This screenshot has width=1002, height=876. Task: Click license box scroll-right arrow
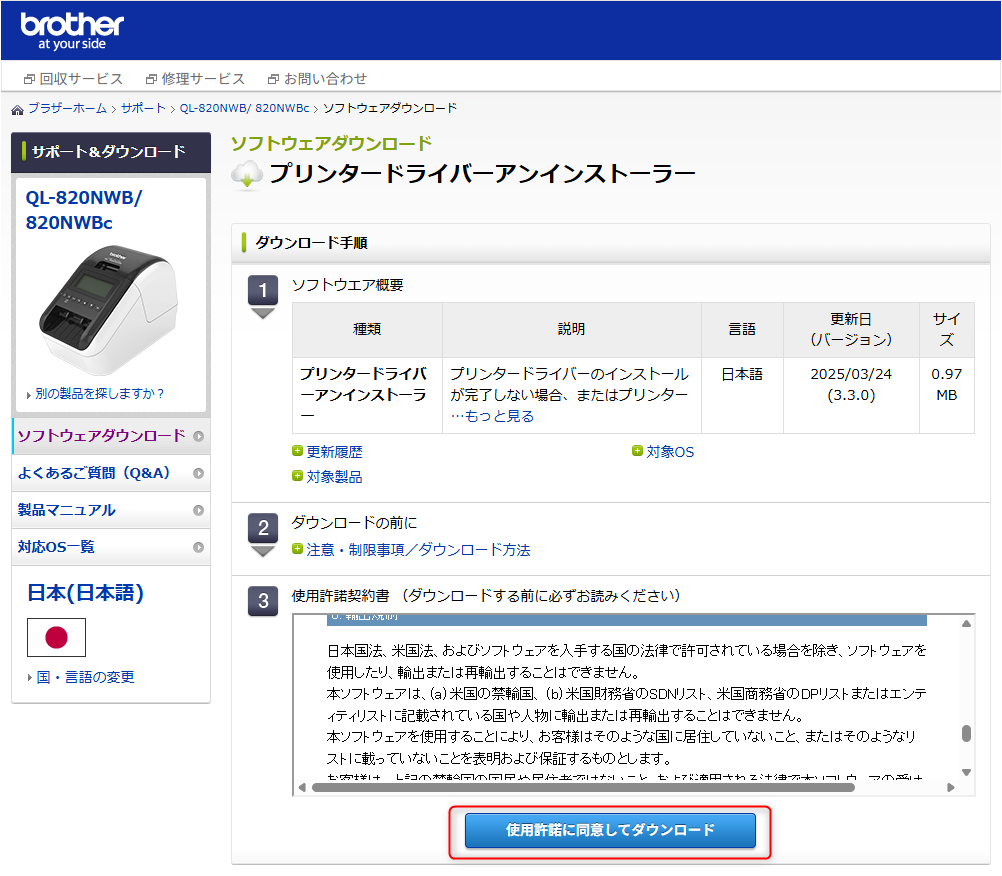951,788
